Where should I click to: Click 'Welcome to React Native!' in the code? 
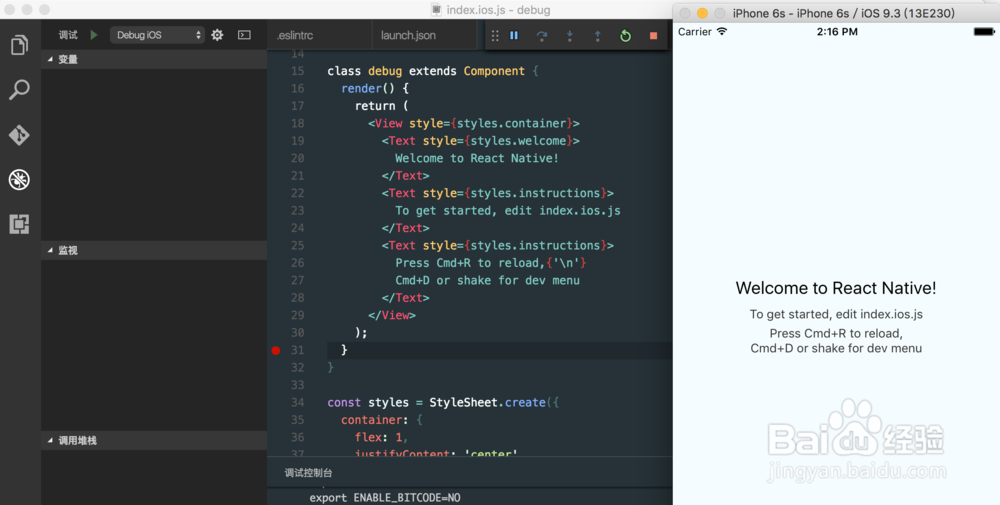click(476, 158)
